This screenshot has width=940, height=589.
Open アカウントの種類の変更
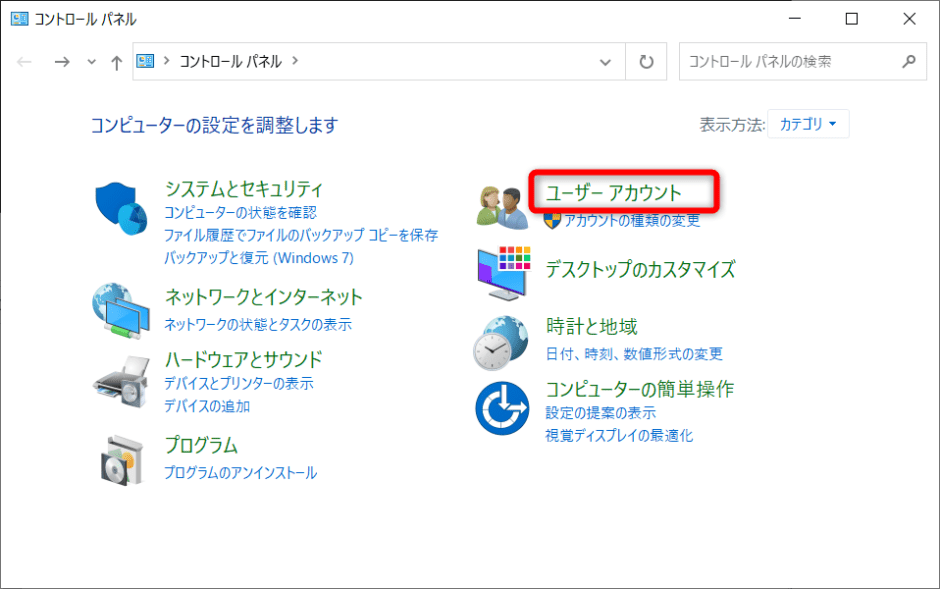pyautogui.click(x=631, y=222)
